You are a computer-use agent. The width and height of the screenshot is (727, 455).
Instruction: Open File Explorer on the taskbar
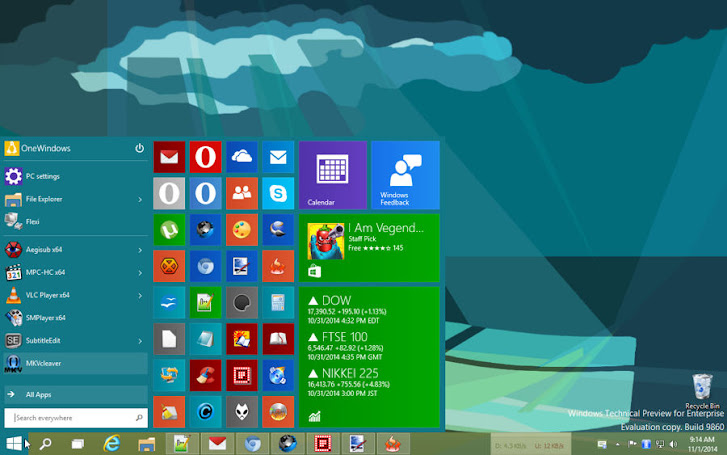[x=147, y=444]
